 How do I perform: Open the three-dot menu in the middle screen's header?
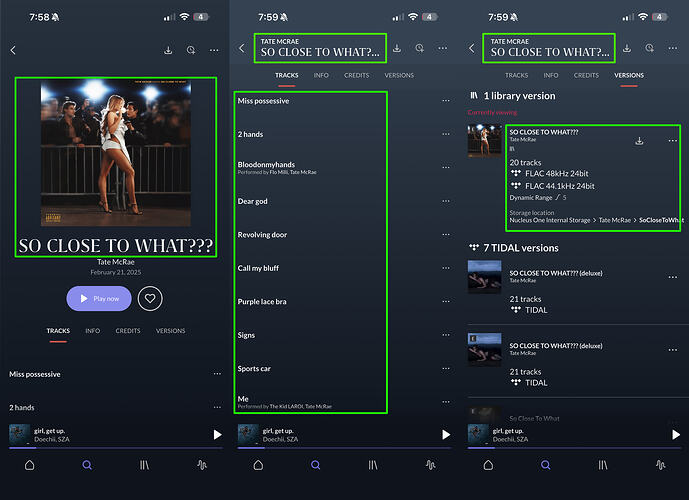point(442,48)
